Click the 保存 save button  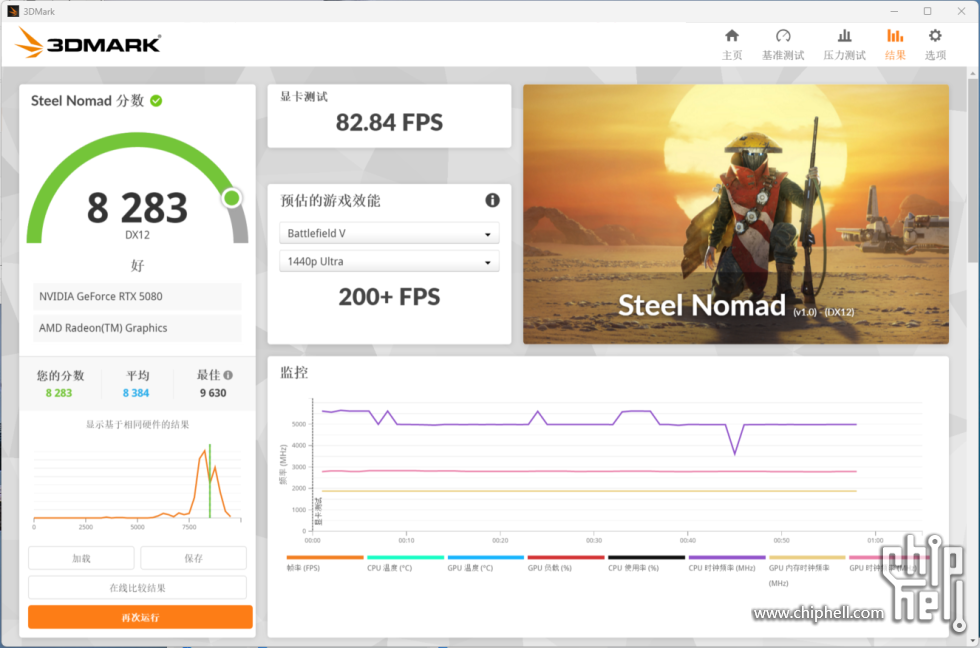coord(193,558)
